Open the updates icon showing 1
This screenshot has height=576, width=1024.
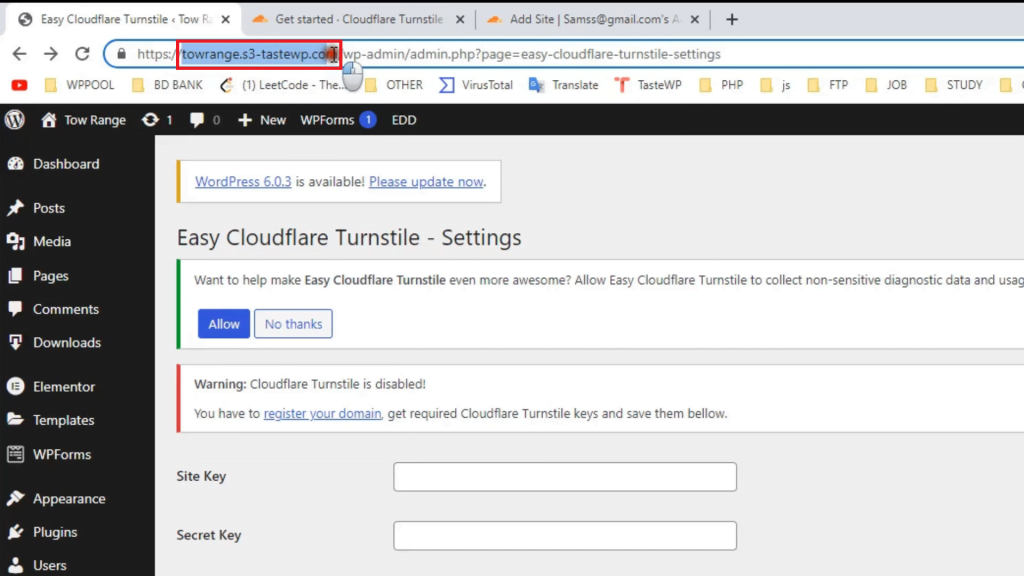pos(157,120)
